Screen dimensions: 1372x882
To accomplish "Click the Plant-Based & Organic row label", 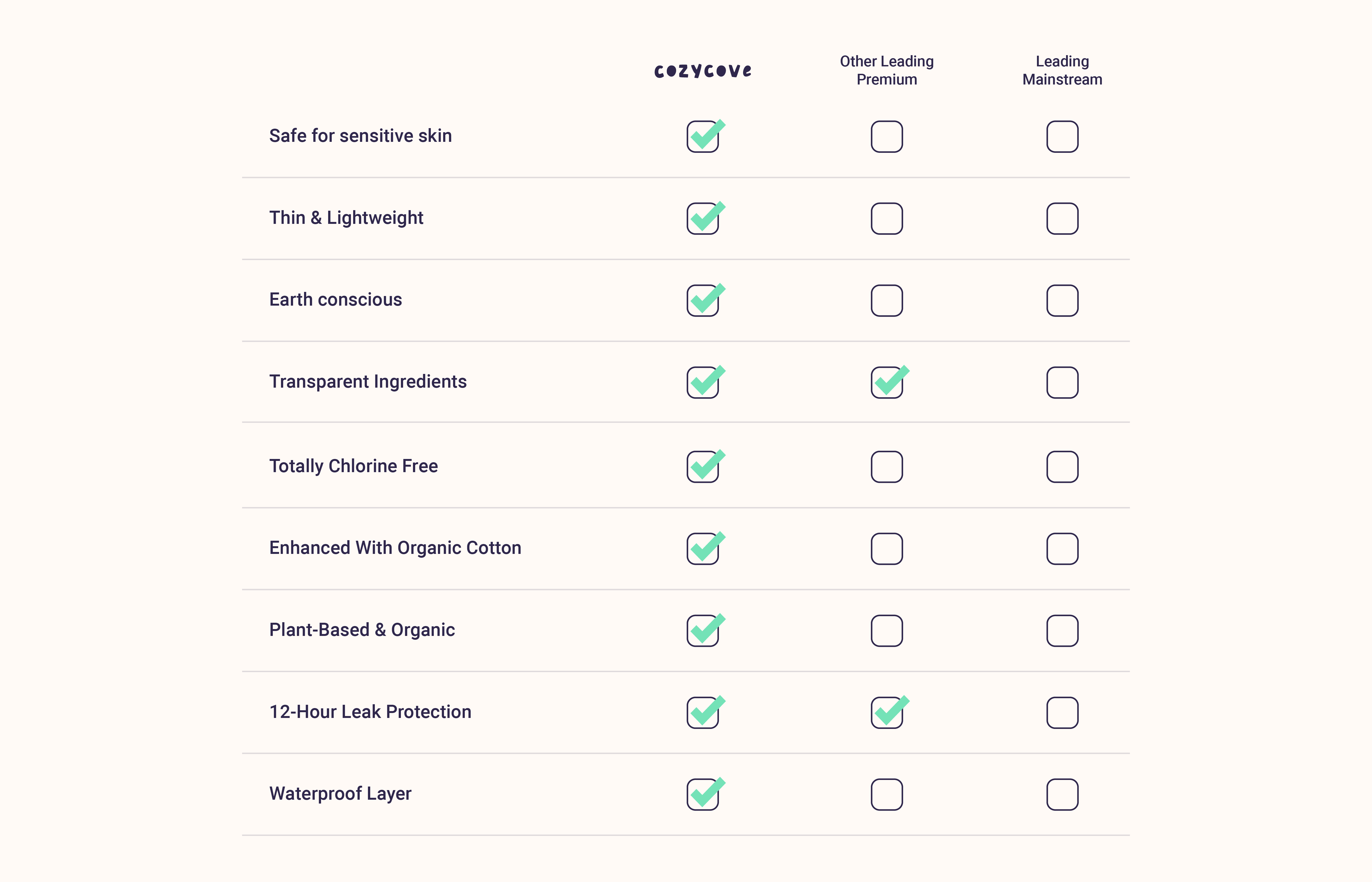I will 362,630.
